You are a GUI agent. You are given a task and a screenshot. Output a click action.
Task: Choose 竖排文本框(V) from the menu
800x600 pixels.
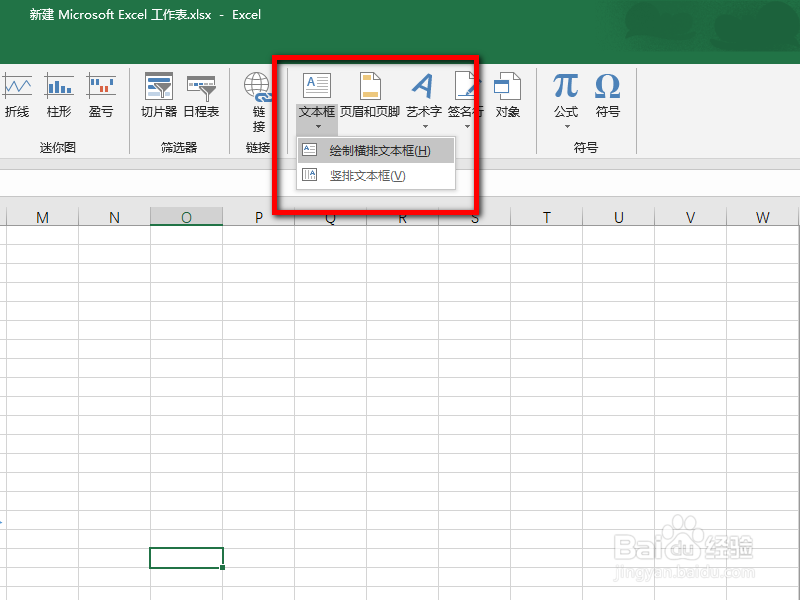click(x=376, y=176)
